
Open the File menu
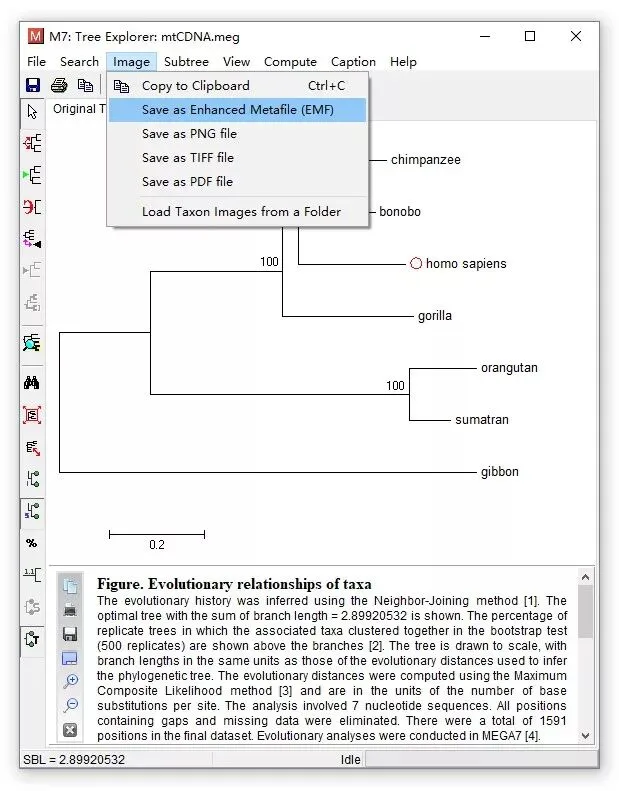click(x=36, y=62)
